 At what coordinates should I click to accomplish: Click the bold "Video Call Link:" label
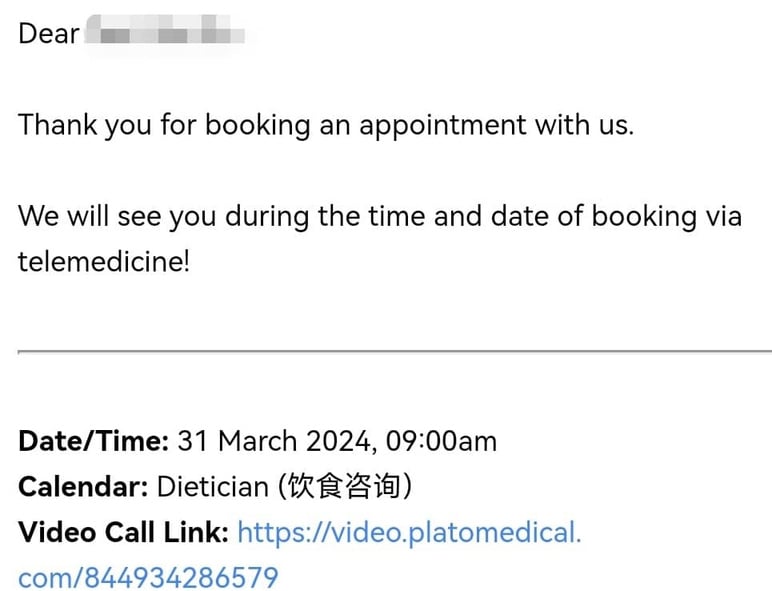point(123,532)
